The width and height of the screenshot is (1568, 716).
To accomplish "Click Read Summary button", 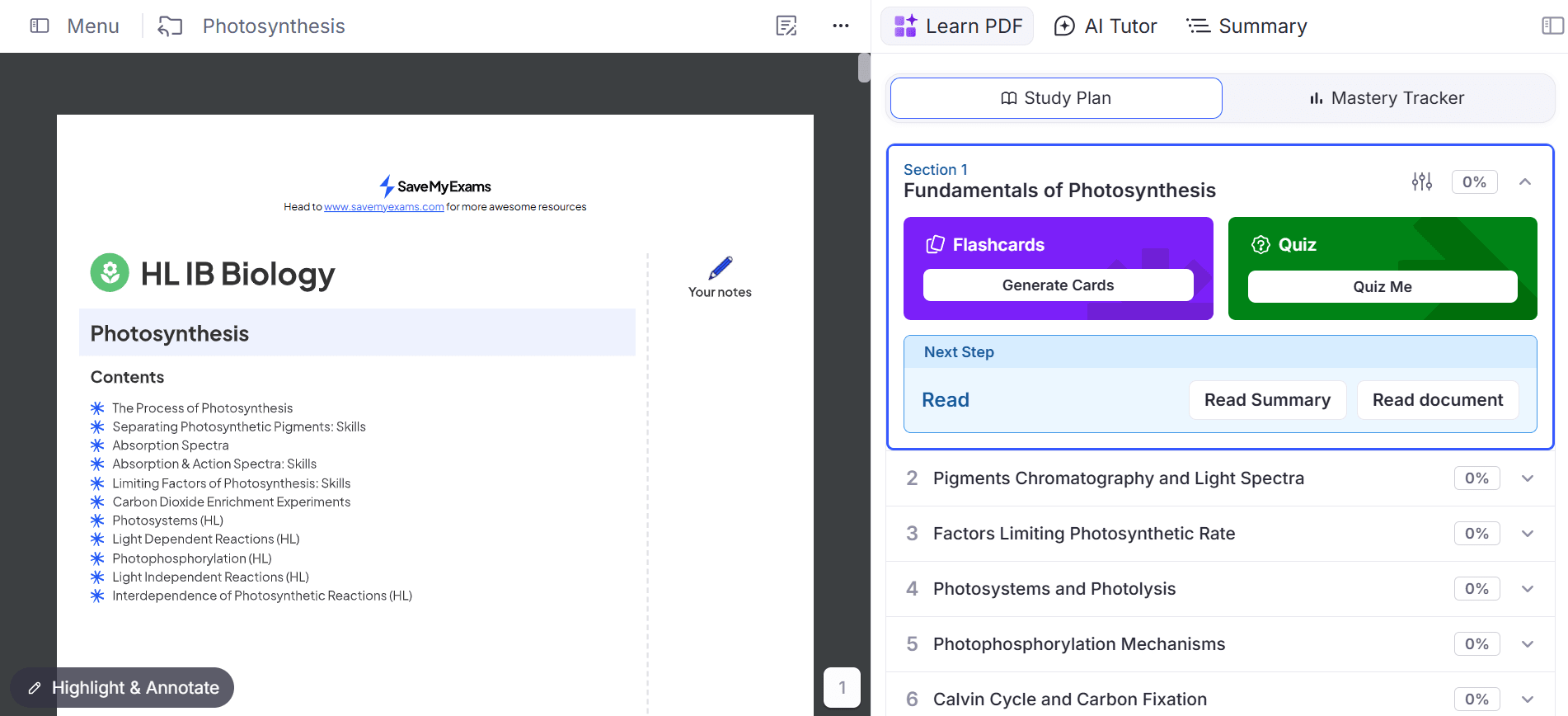I will [x=1267, y=400].
